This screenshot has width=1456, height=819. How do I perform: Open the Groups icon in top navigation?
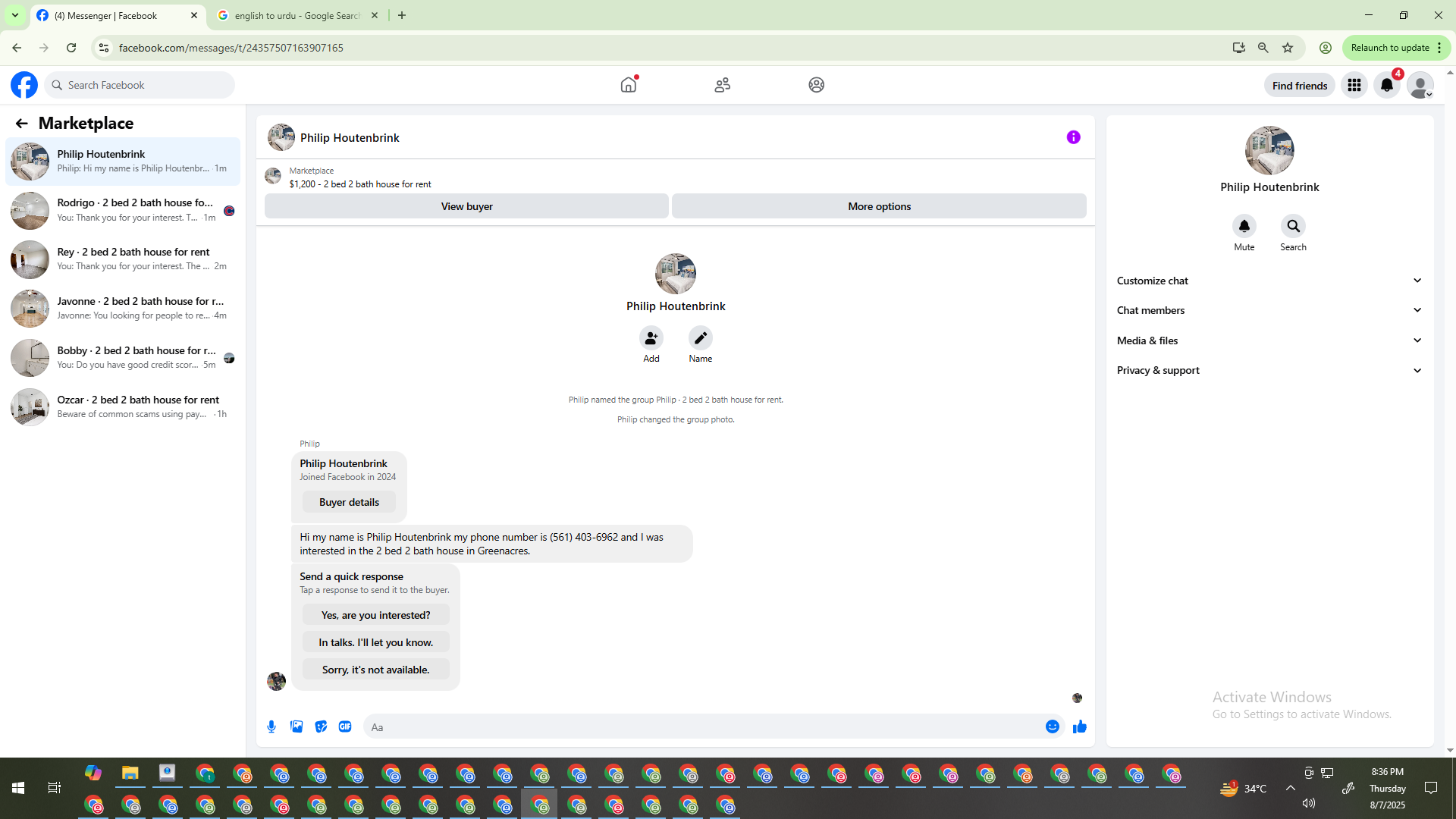click(x=817, y=85)
